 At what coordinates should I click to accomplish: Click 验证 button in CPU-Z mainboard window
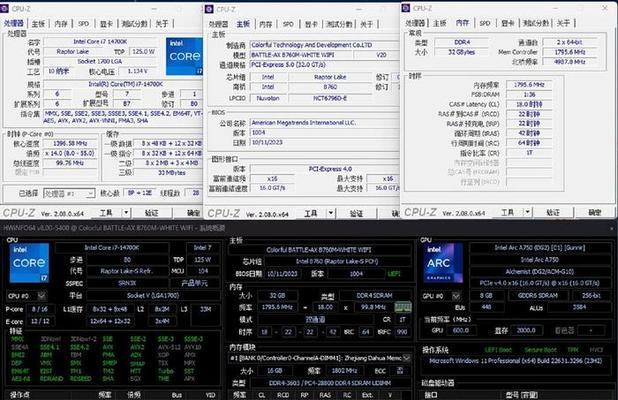pyautogui.click(x=356, y=213)
